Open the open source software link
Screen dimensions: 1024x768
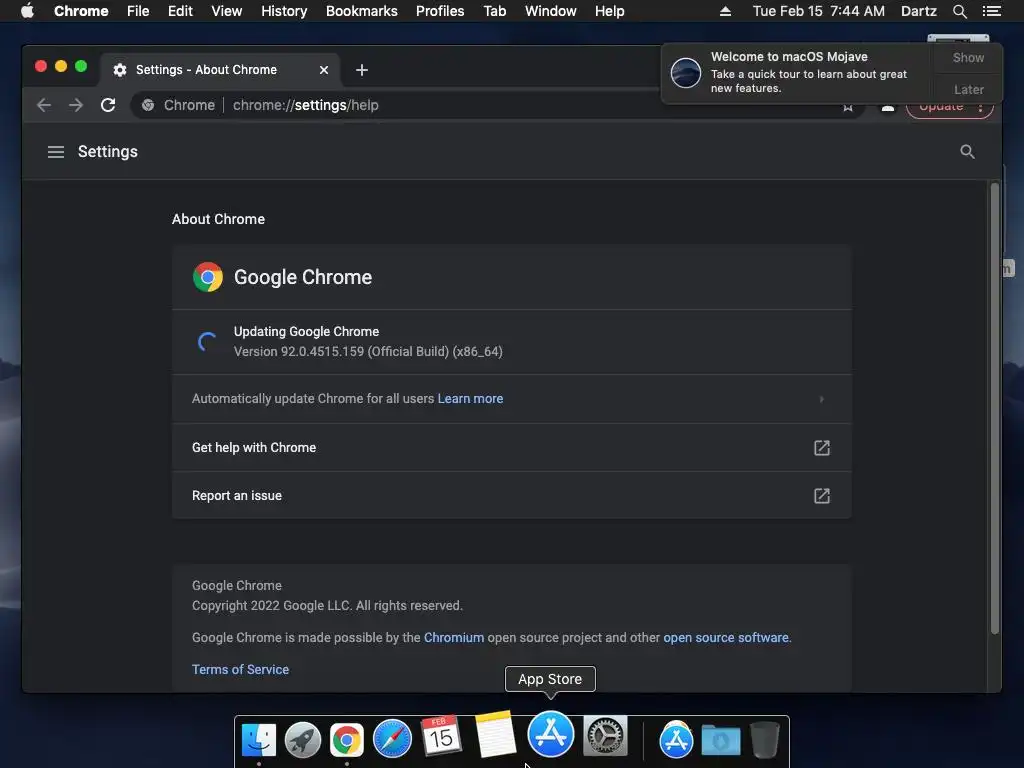tap(726, 637)
